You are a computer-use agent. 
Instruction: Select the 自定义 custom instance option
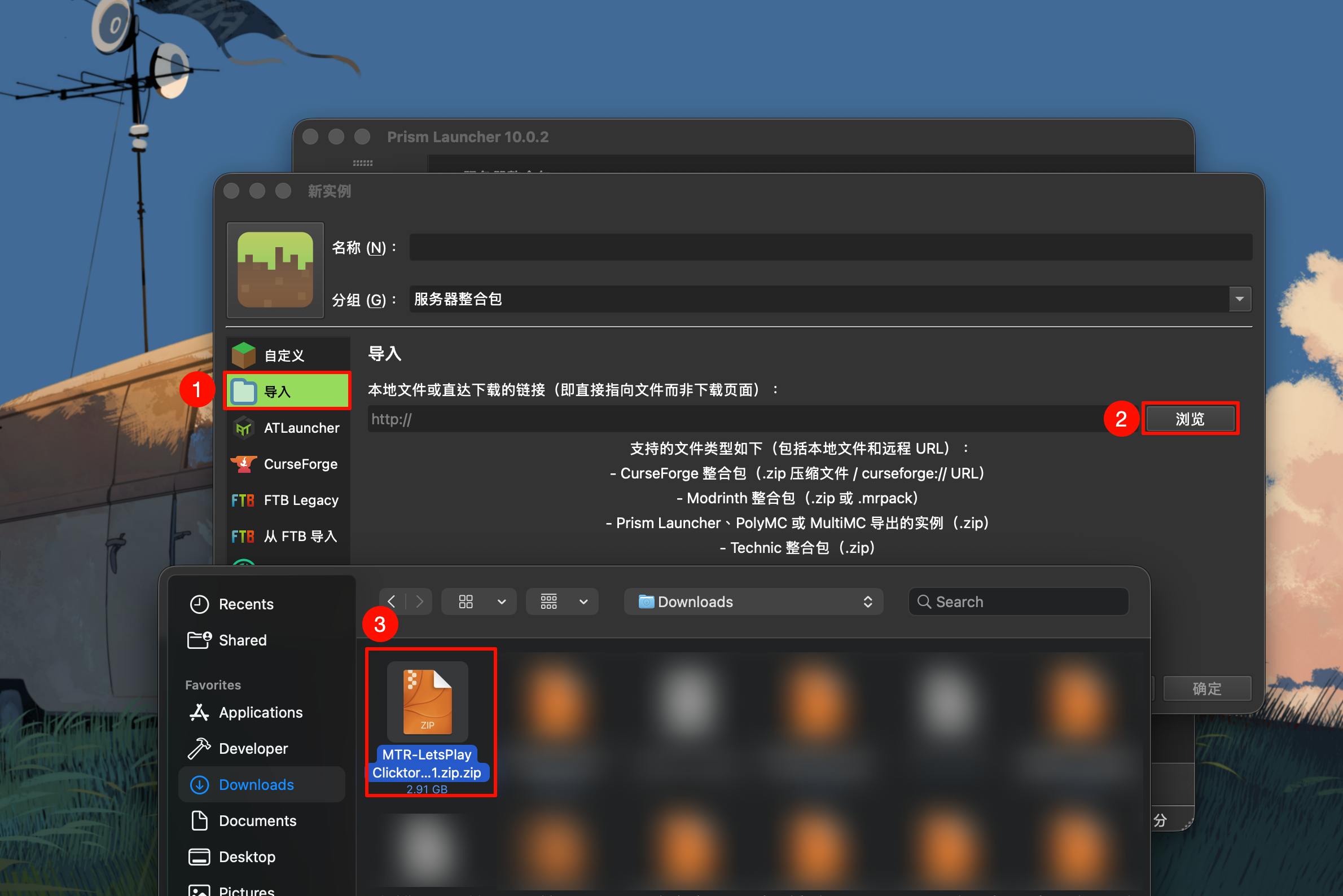[283, 354]
